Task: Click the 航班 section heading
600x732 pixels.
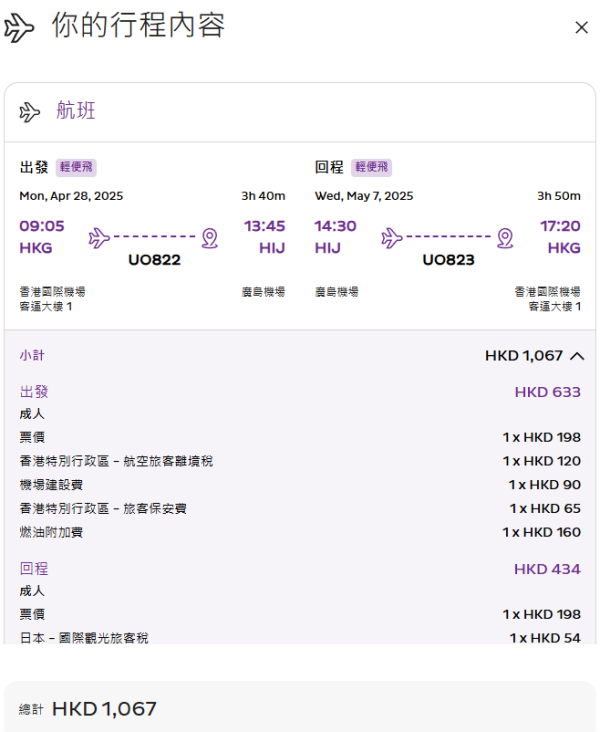Action: pos(76,111)
